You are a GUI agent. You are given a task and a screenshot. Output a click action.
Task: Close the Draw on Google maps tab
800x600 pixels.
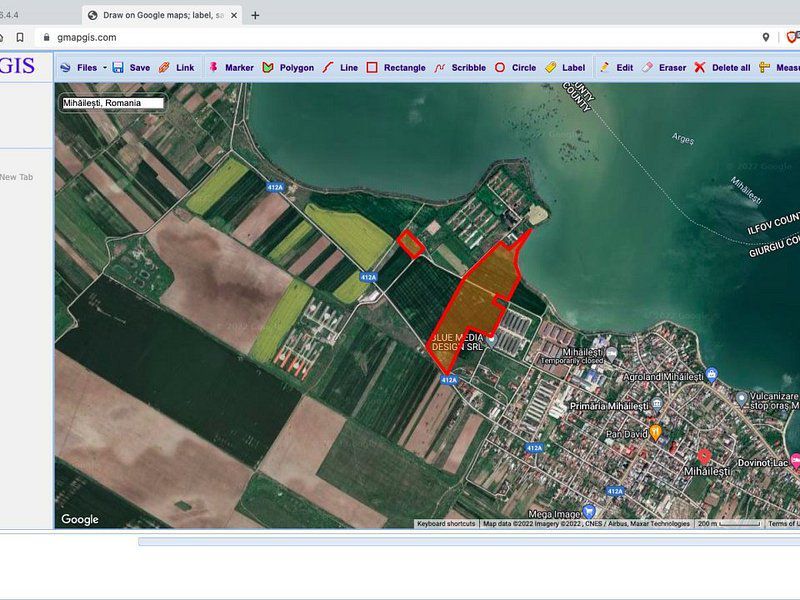(236, 15)
